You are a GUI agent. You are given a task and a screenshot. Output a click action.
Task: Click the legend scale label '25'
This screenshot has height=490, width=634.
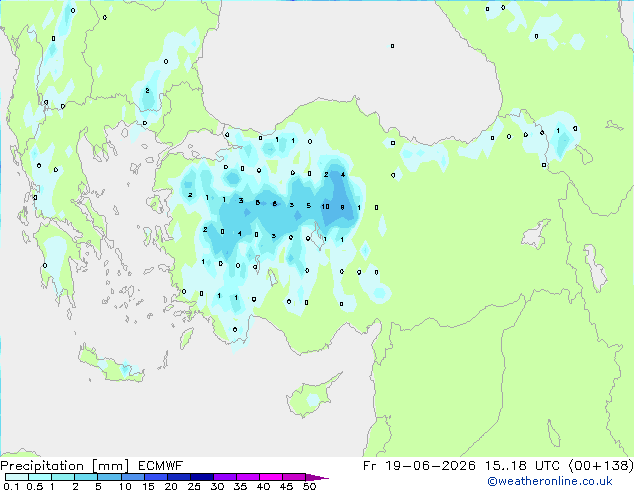(x=194, y=486)
